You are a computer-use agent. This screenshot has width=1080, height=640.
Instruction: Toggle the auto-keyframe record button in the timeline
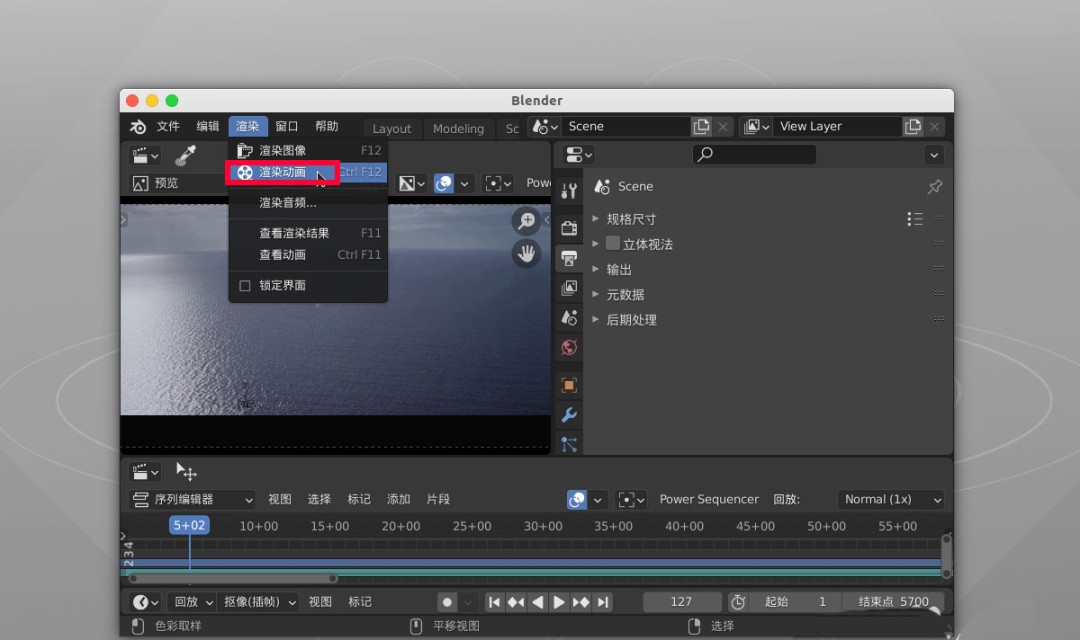447,602
